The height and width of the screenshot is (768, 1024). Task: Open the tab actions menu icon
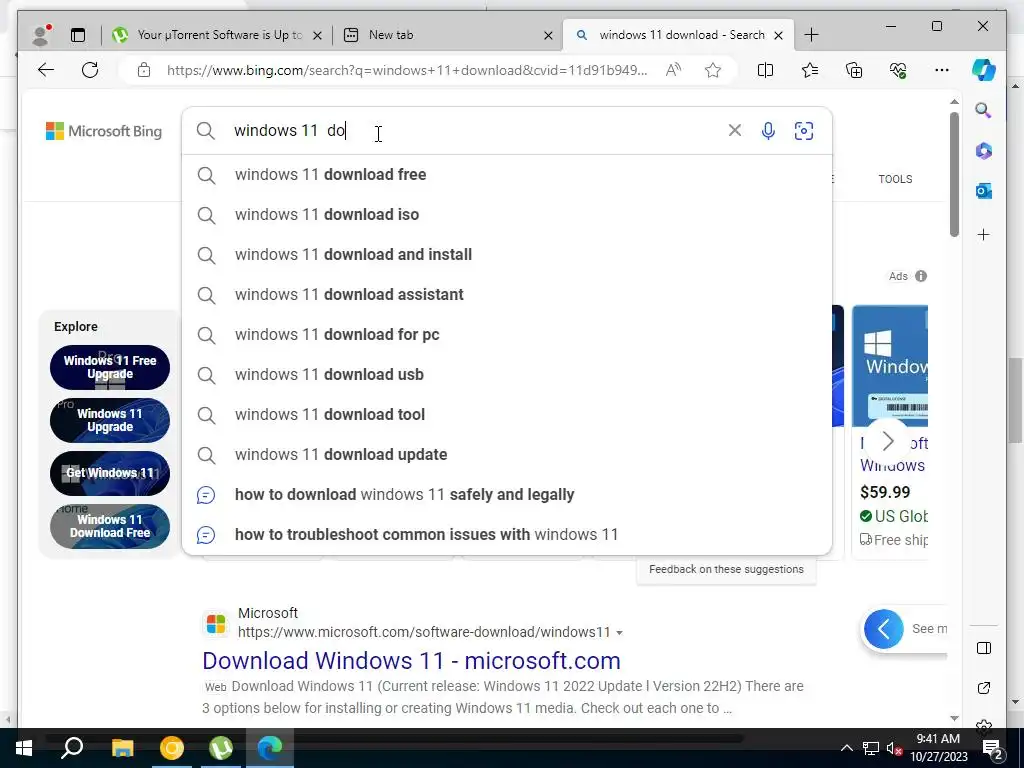[x=78, y=35]
